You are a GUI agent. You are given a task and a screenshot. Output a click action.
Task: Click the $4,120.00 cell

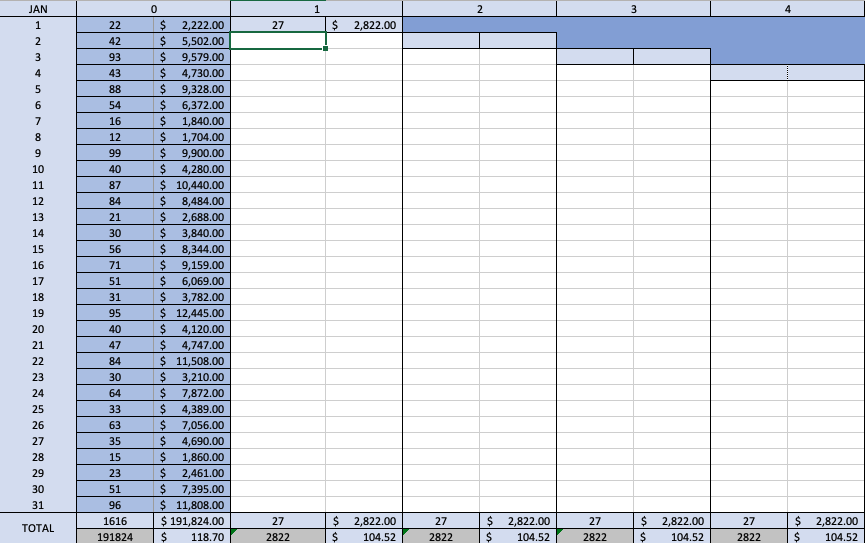pos(192,329)
